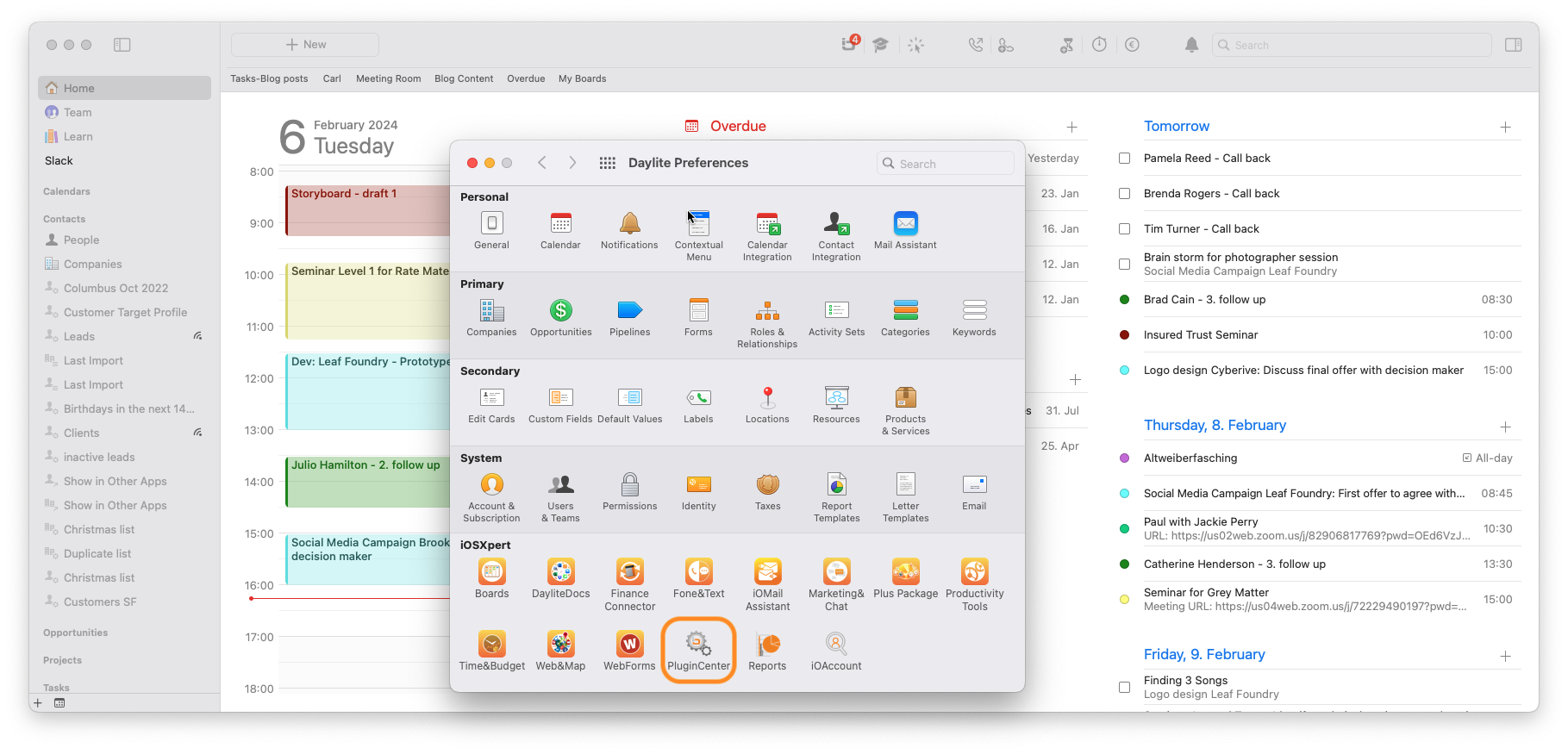Open Contextual Menu preferences
This screenshot has width=1568, height=748.
coord(698,235)
